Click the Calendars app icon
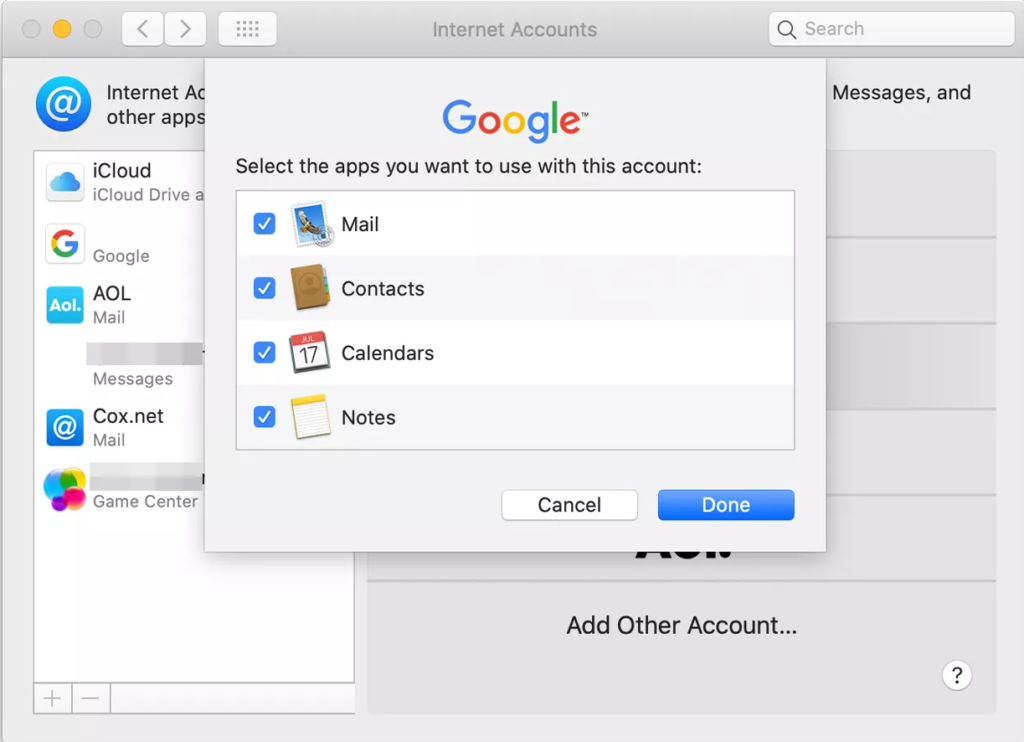 310,353
